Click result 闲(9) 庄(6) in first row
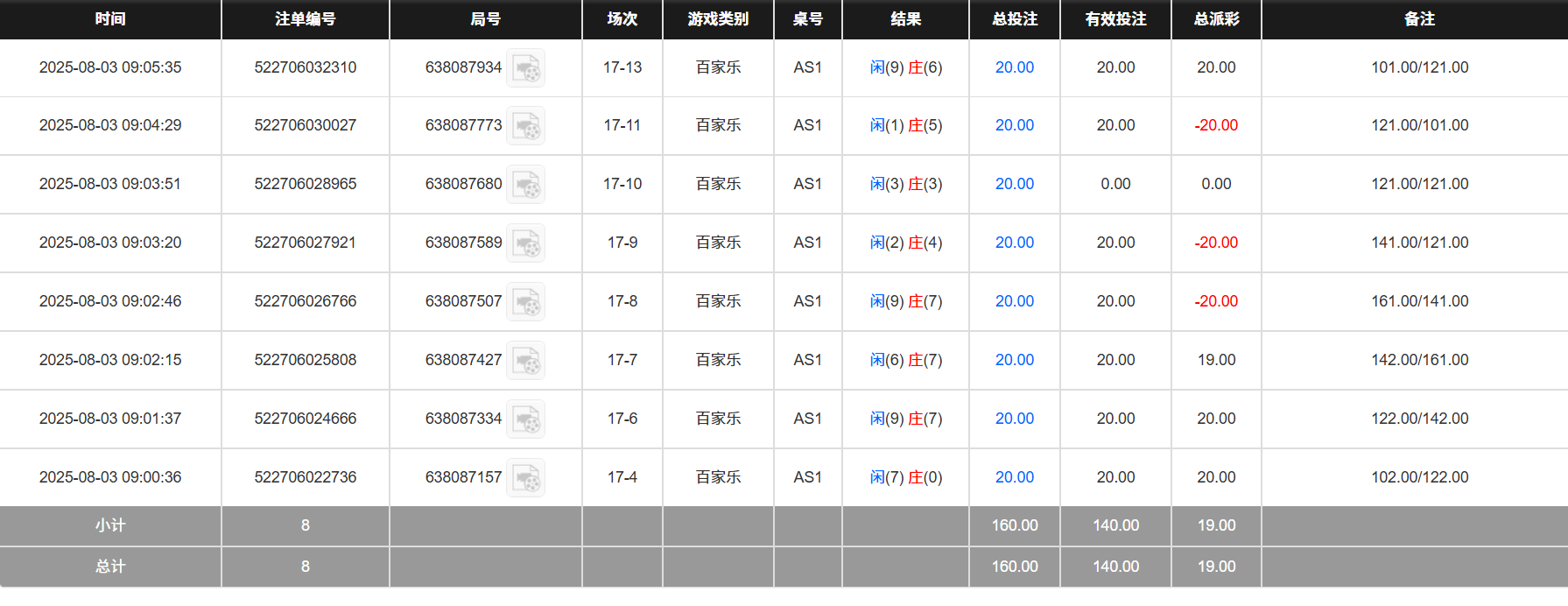This screenshot has width=1568, height=606. 905,67
